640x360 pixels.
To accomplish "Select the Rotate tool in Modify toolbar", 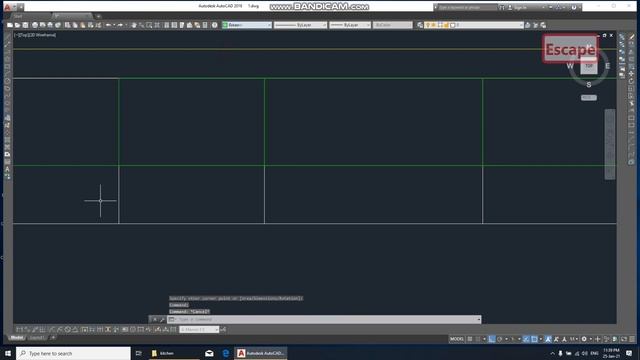I will 631,81.
